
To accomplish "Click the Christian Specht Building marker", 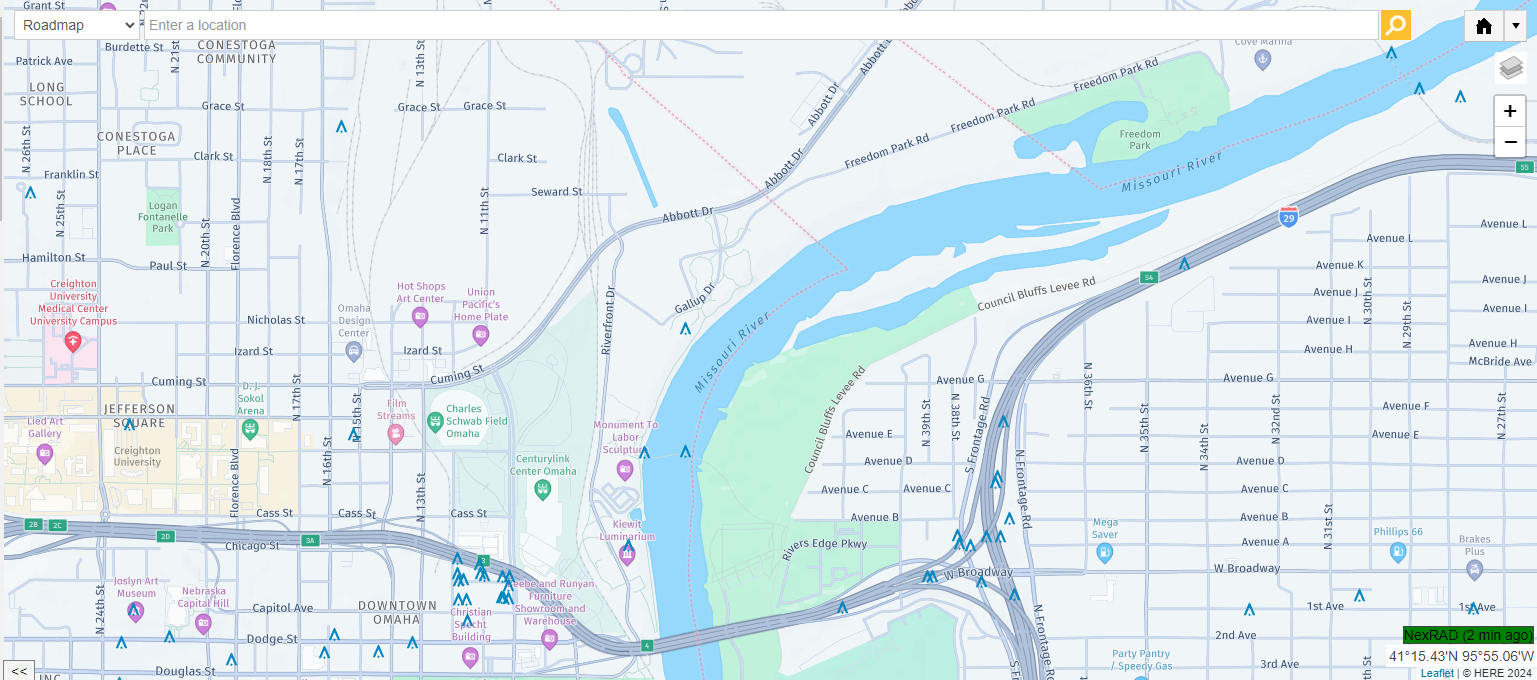I will click(x=470, y=657).
